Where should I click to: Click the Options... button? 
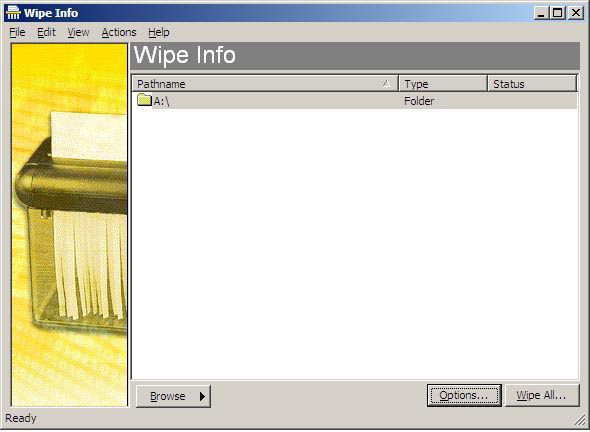(464, 395)
